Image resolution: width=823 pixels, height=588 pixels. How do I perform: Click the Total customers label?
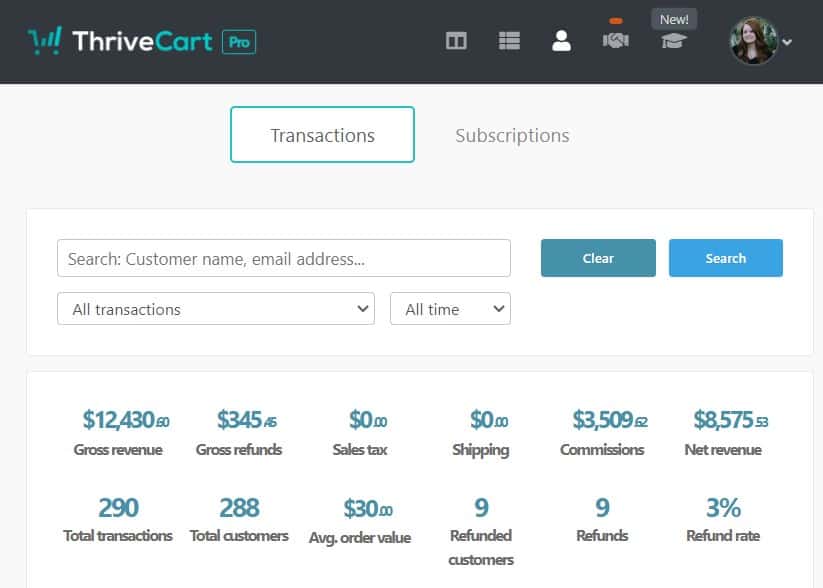pyautogui.click(x=239, y=536)
